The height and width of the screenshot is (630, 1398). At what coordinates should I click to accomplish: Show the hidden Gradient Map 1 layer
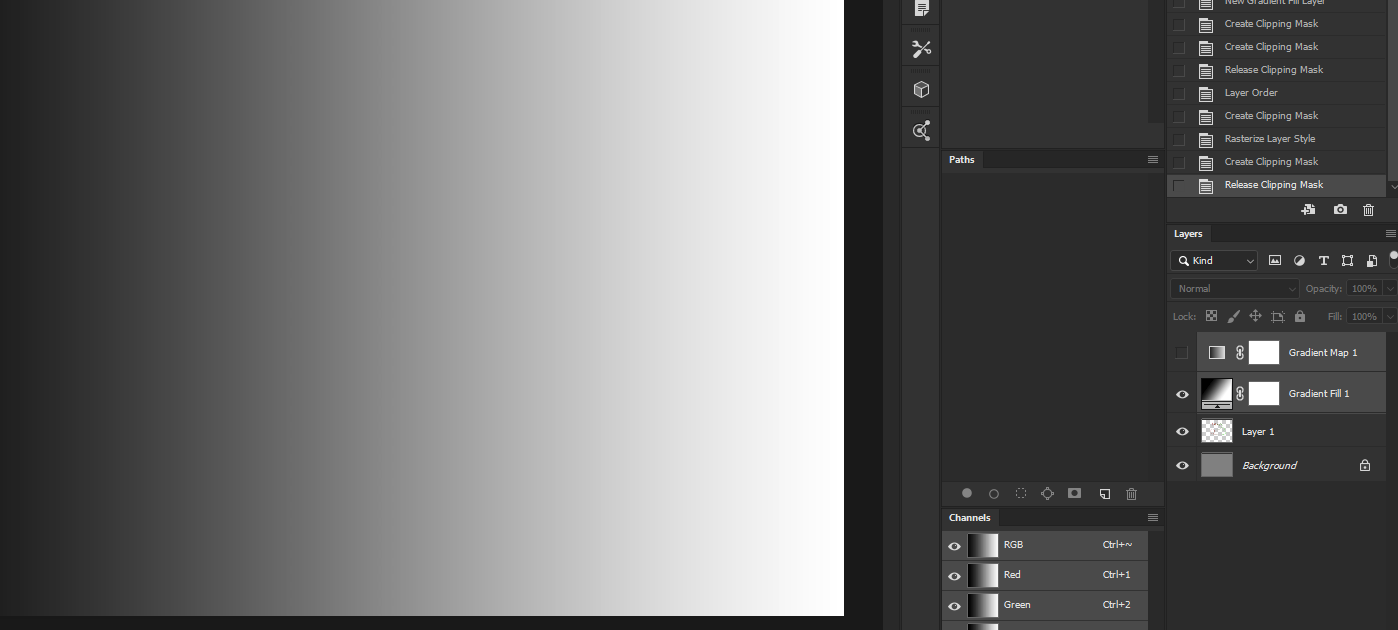point(1182,352)
